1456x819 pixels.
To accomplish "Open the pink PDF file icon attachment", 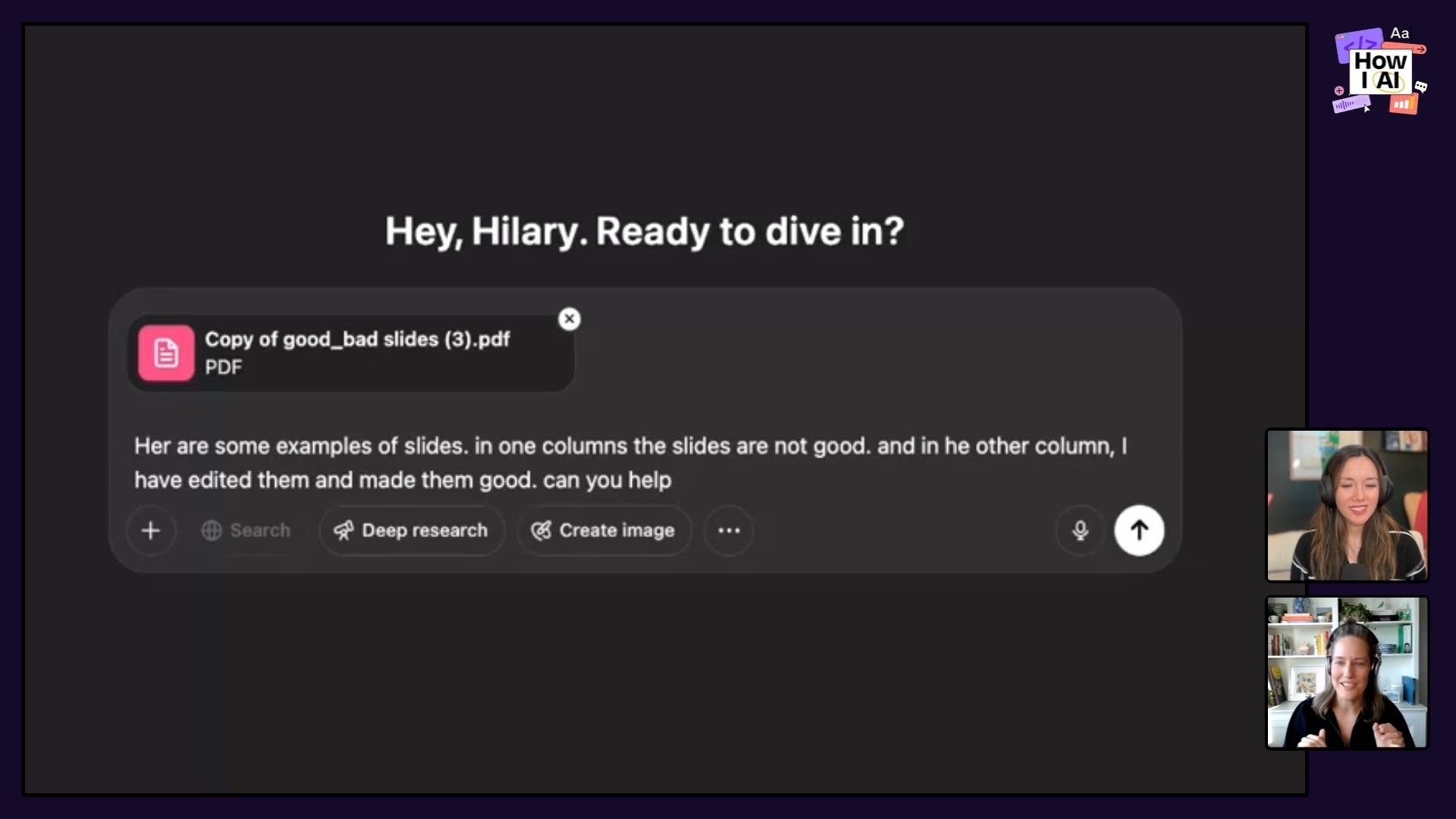I will (166, 353).
